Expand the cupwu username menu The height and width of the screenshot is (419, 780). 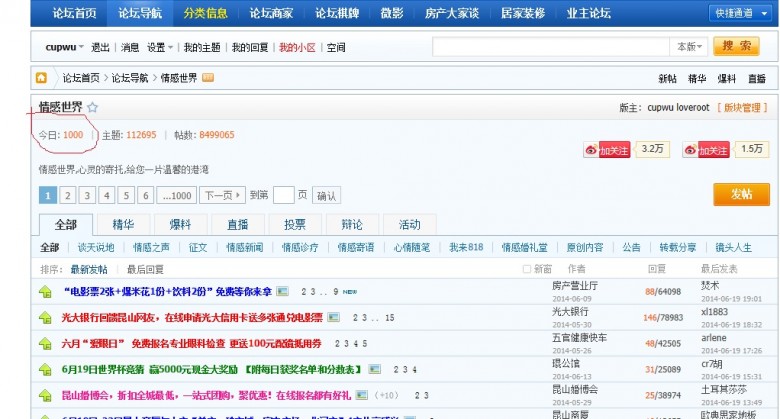65,47
